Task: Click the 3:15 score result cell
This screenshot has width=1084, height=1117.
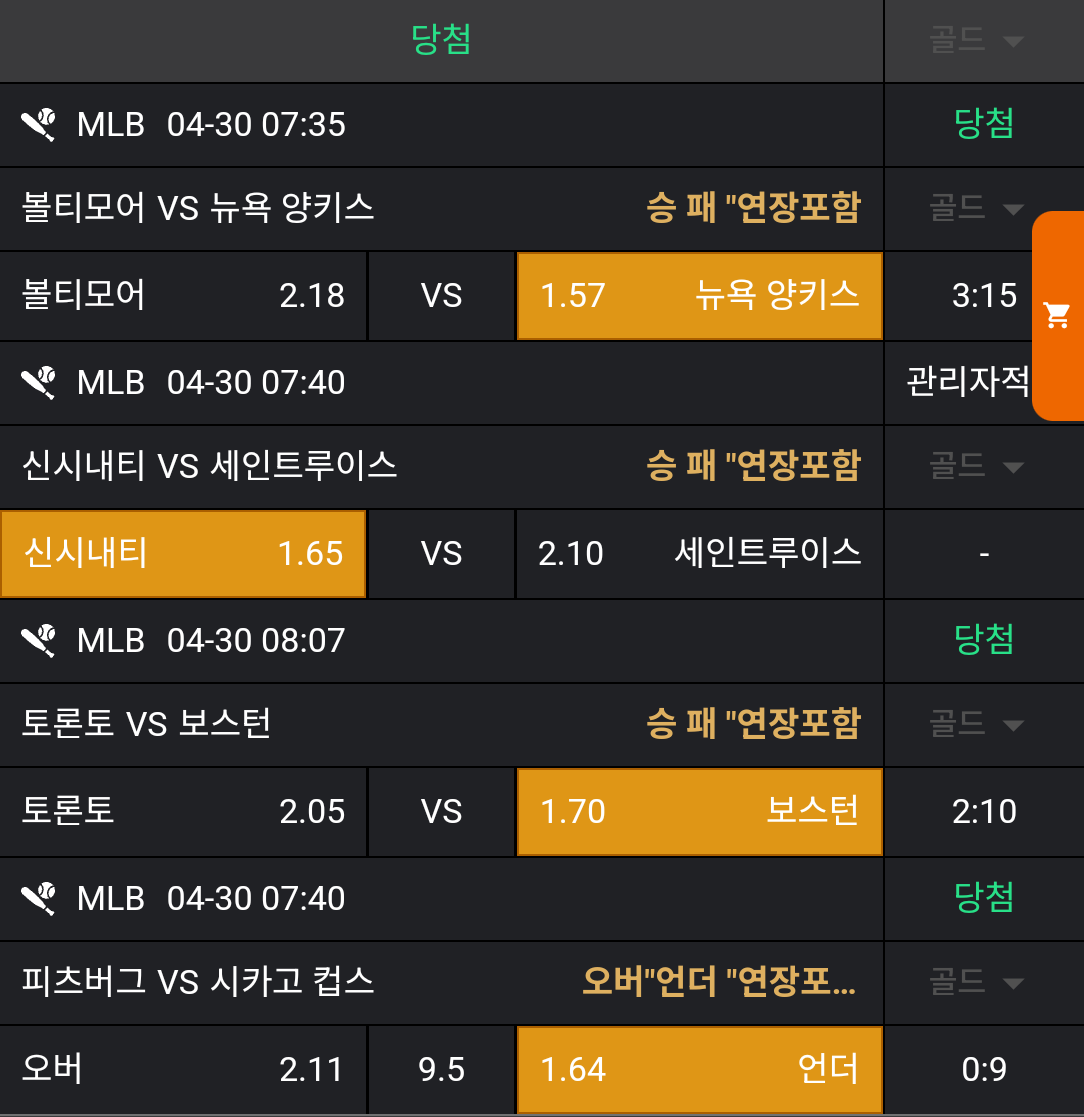Action: pos(984,296)
